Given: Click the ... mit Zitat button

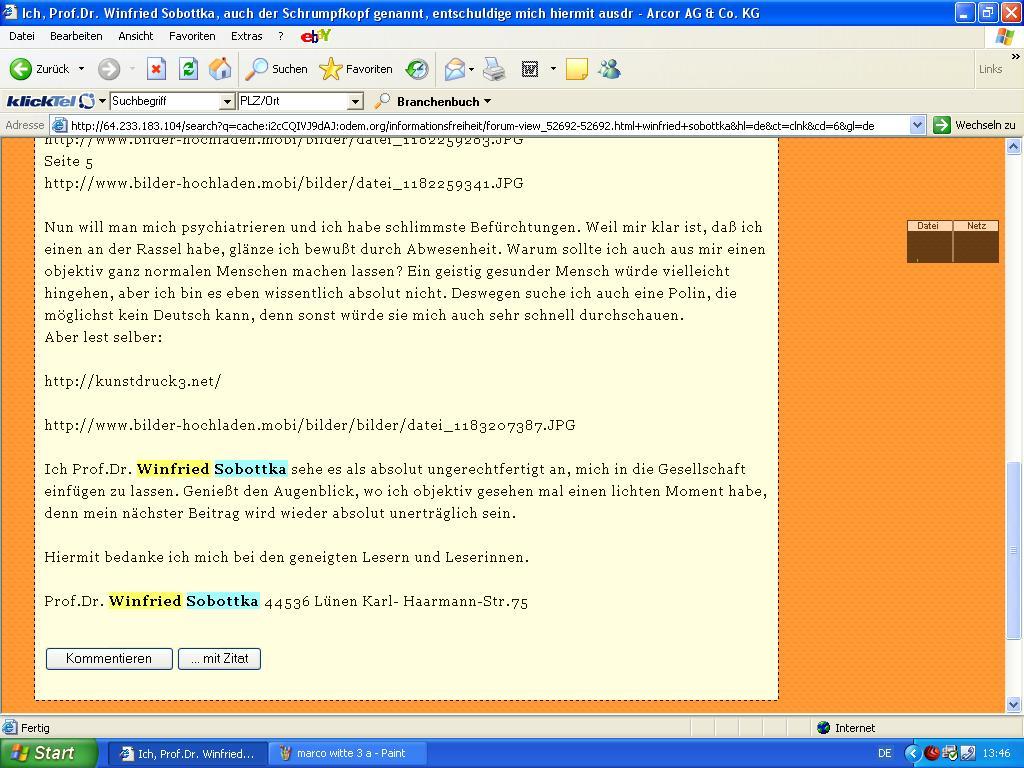Looking at the screenshot, I should point(219,658).
